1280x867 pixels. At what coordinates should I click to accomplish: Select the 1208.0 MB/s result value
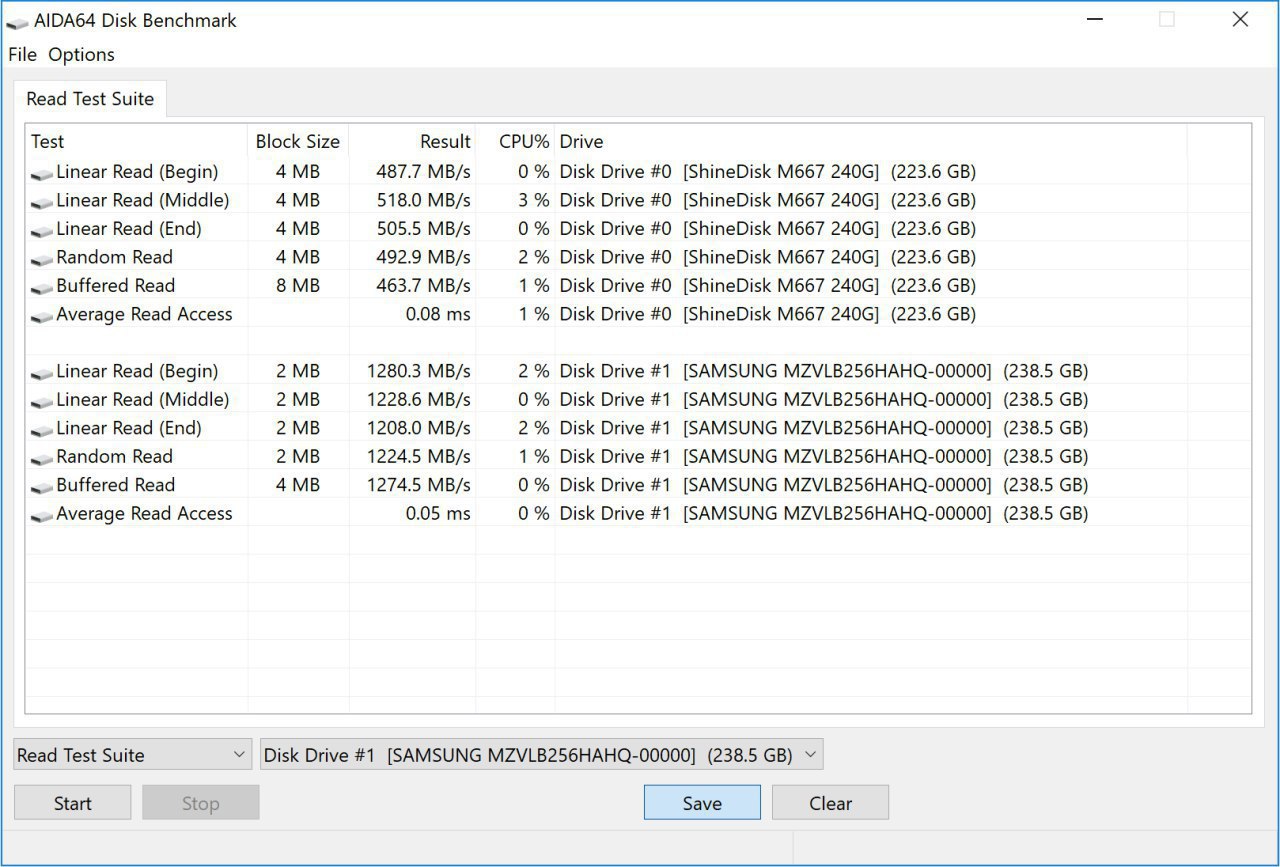pyautogui.click(x=418, y=428)
